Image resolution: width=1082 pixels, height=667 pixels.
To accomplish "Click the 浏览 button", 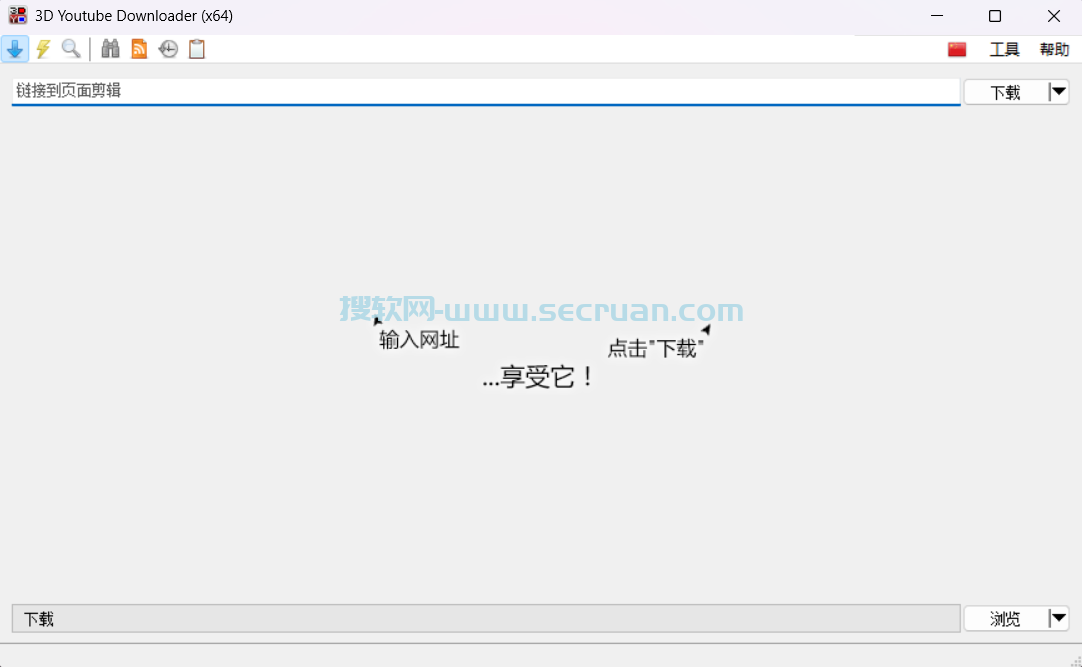I will pos(1005,619).
